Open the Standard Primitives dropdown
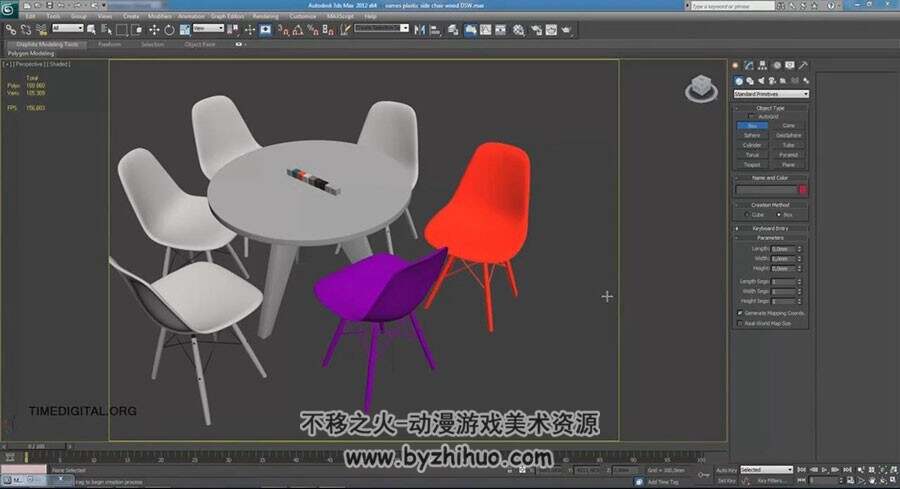 point(771,94)
